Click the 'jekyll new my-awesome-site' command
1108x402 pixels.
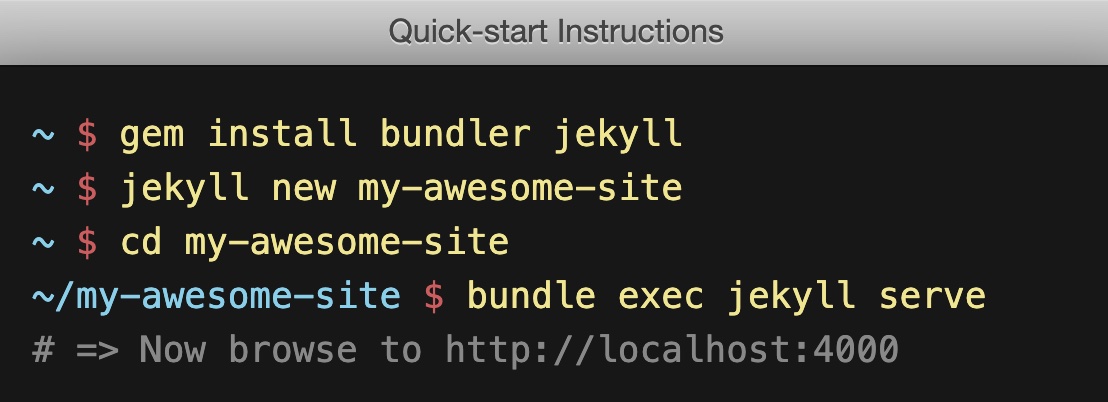tap(401, 189)
